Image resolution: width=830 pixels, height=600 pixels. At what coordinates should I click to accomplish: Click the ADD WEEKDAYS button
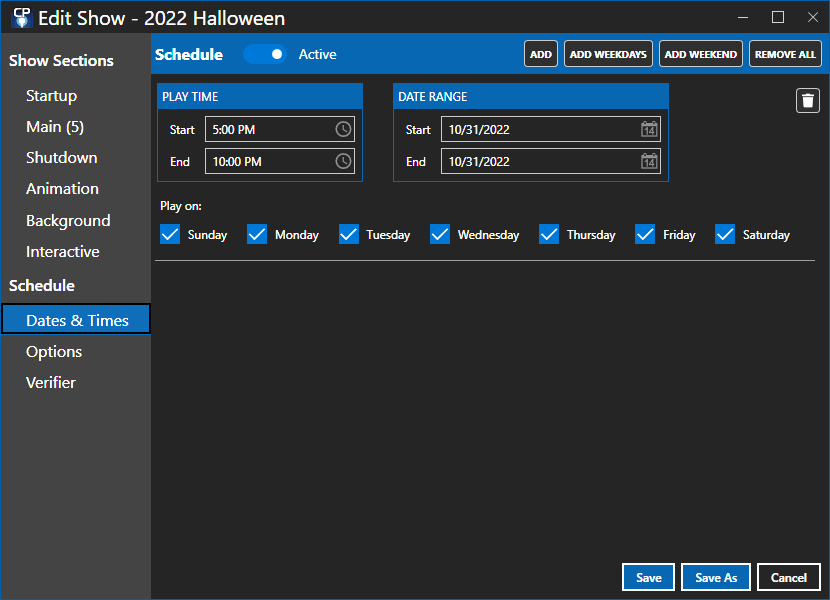pos(608,54)
